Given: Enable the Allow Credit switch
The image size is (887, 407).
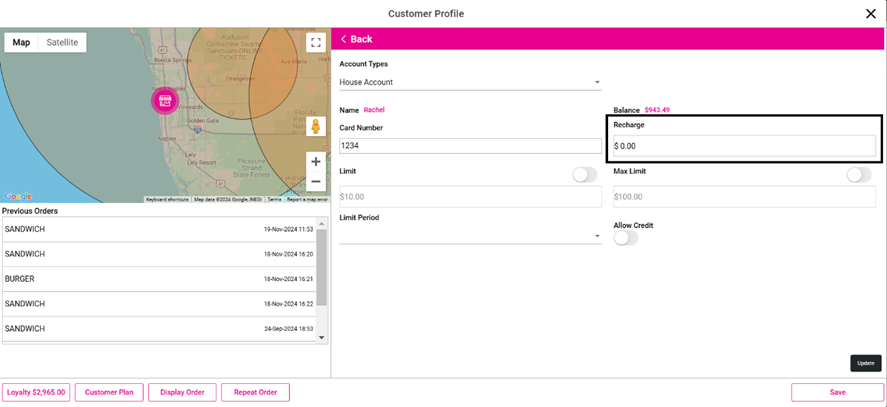Looking at the screenshot, I should 625,238.
